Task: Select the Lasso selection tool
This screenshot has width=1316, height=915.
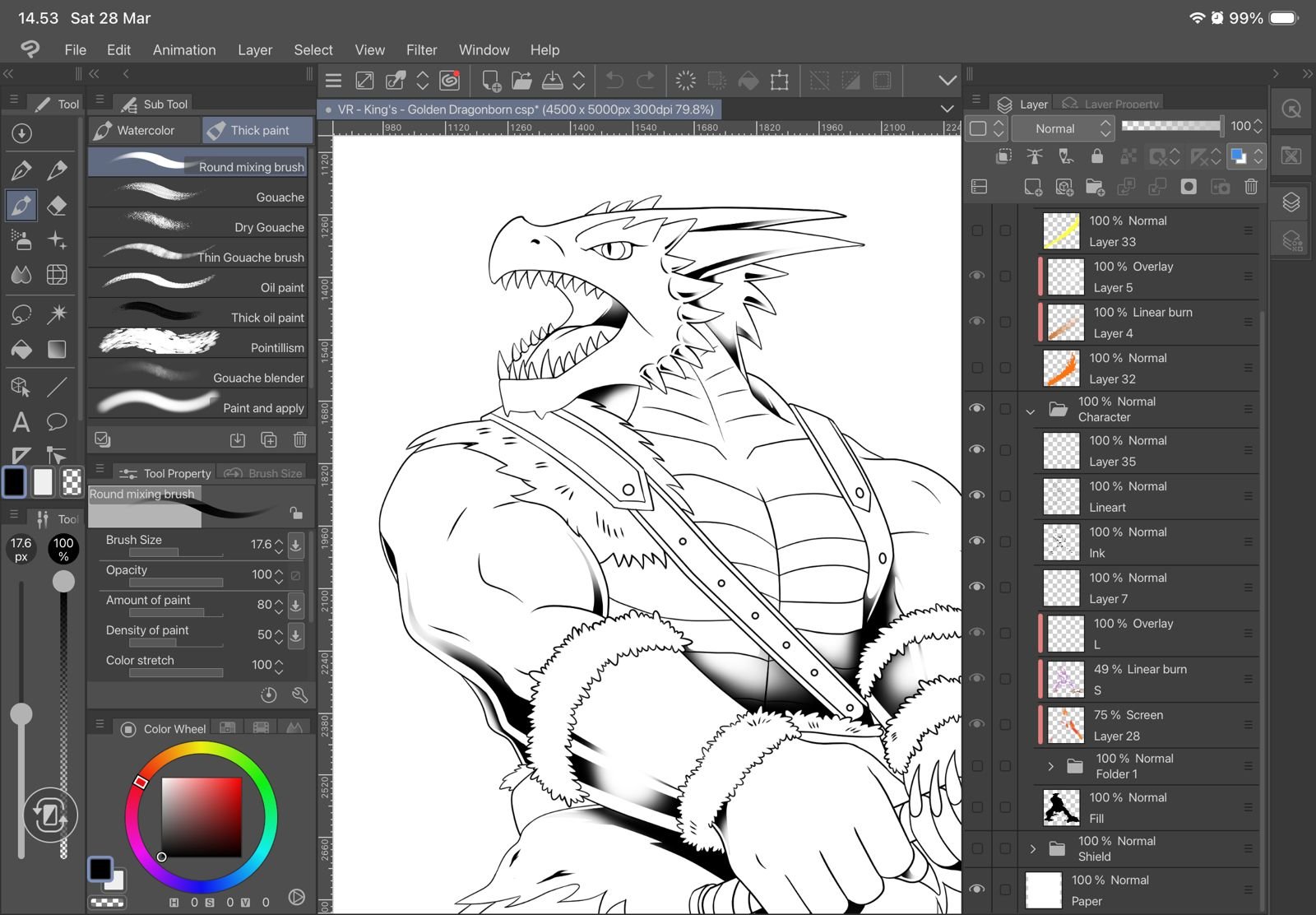Action: pos(21,314)
